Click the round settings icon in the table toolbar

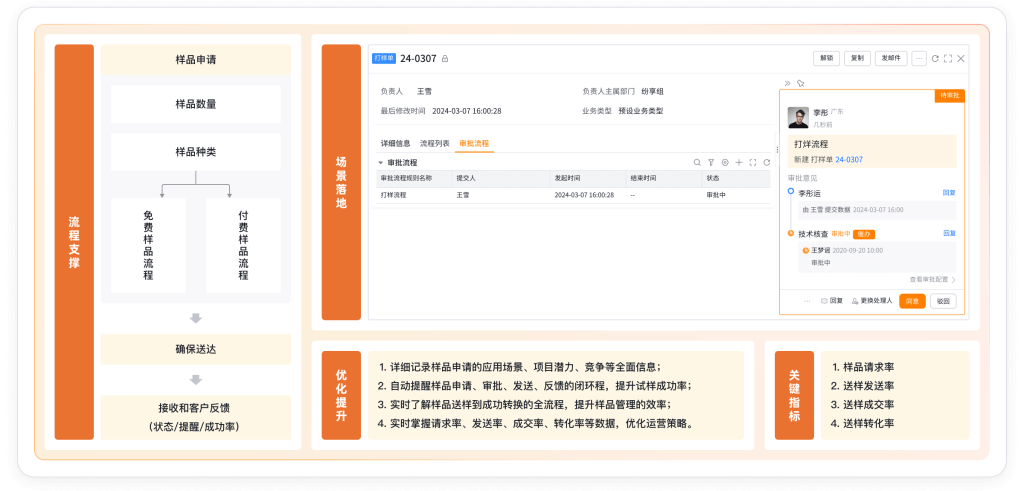click(725, 162)
